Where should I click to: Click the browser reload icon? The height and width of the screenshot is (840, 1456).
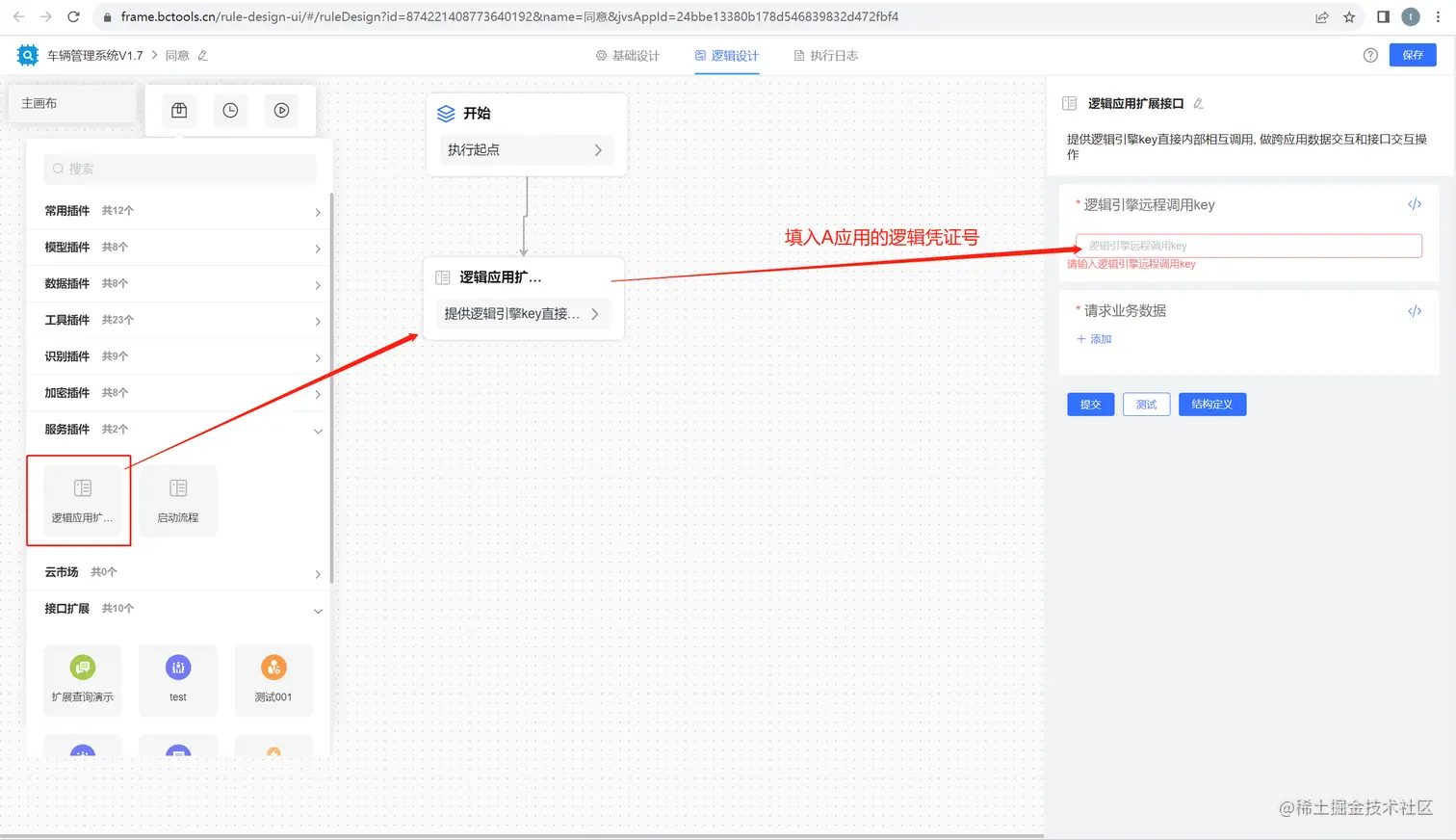[73, 16]
